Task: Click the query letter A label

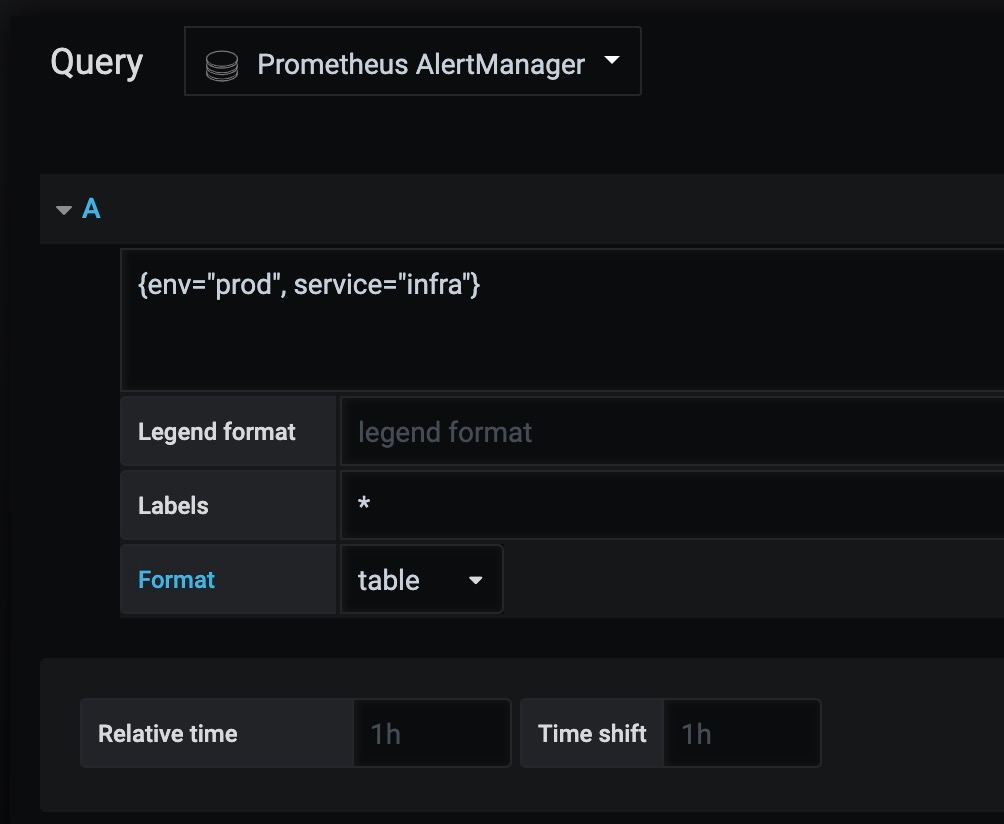Action: 91,209
